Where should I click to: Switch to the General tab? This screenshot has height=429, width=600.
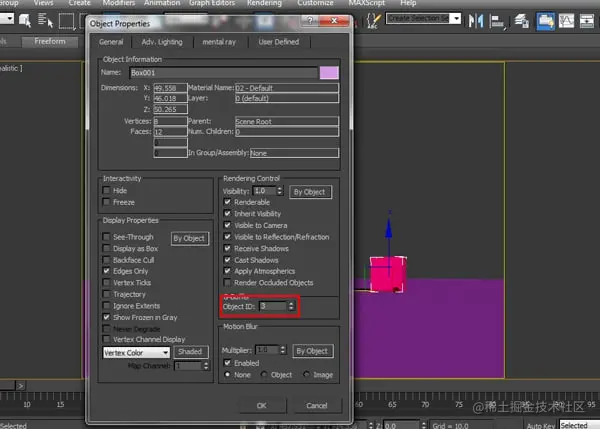[x=111, y=42]
